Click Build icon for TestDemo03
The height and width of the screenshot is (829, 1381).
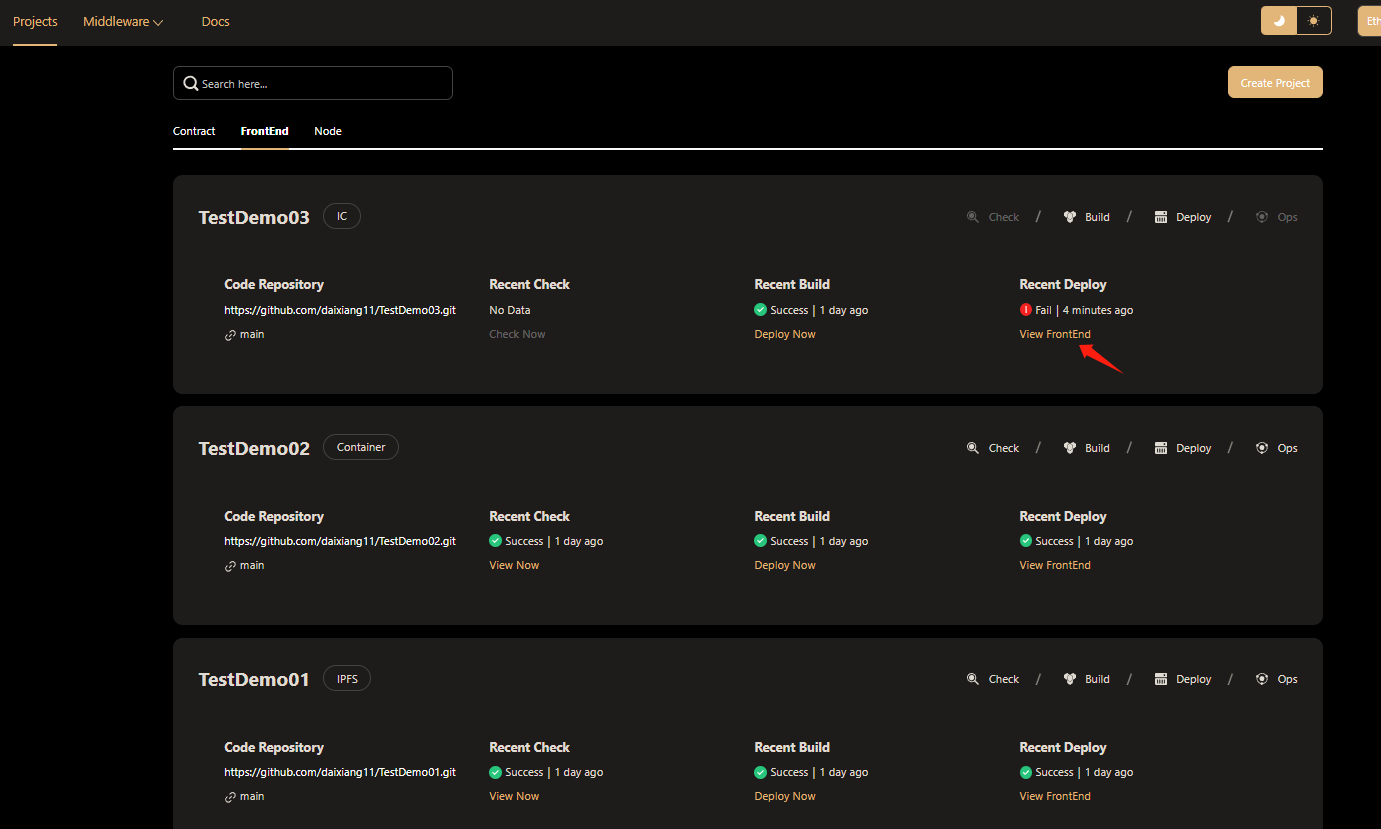click(1069, 217)
